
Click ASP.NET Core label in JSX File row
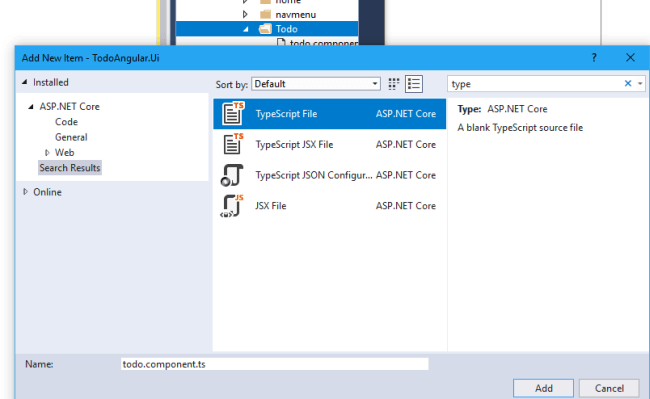406,206
